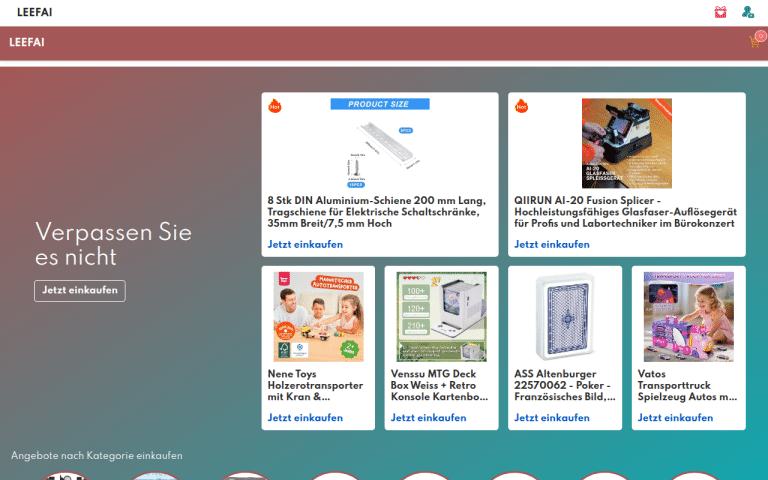The width and height of the screenshot is (768, 480).
Task: Open the shopping cart icon
Action: click(755, 42)
